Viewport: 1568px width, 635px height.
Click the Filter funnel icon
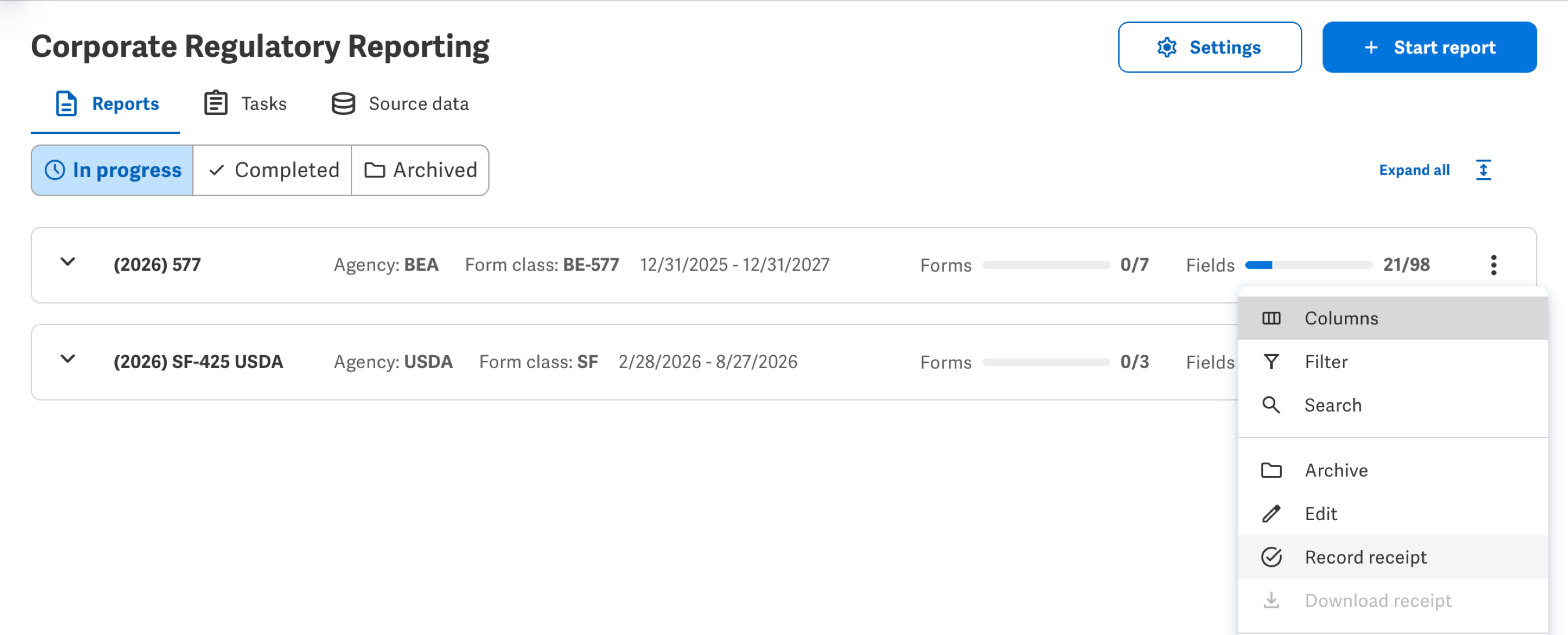[1271, 362]
